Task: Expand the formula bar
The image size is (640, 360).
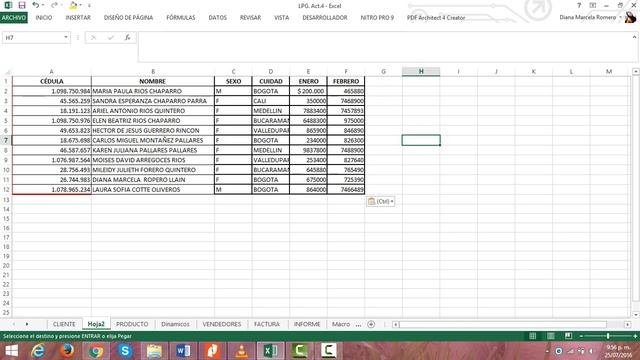Action: [634, 37]
